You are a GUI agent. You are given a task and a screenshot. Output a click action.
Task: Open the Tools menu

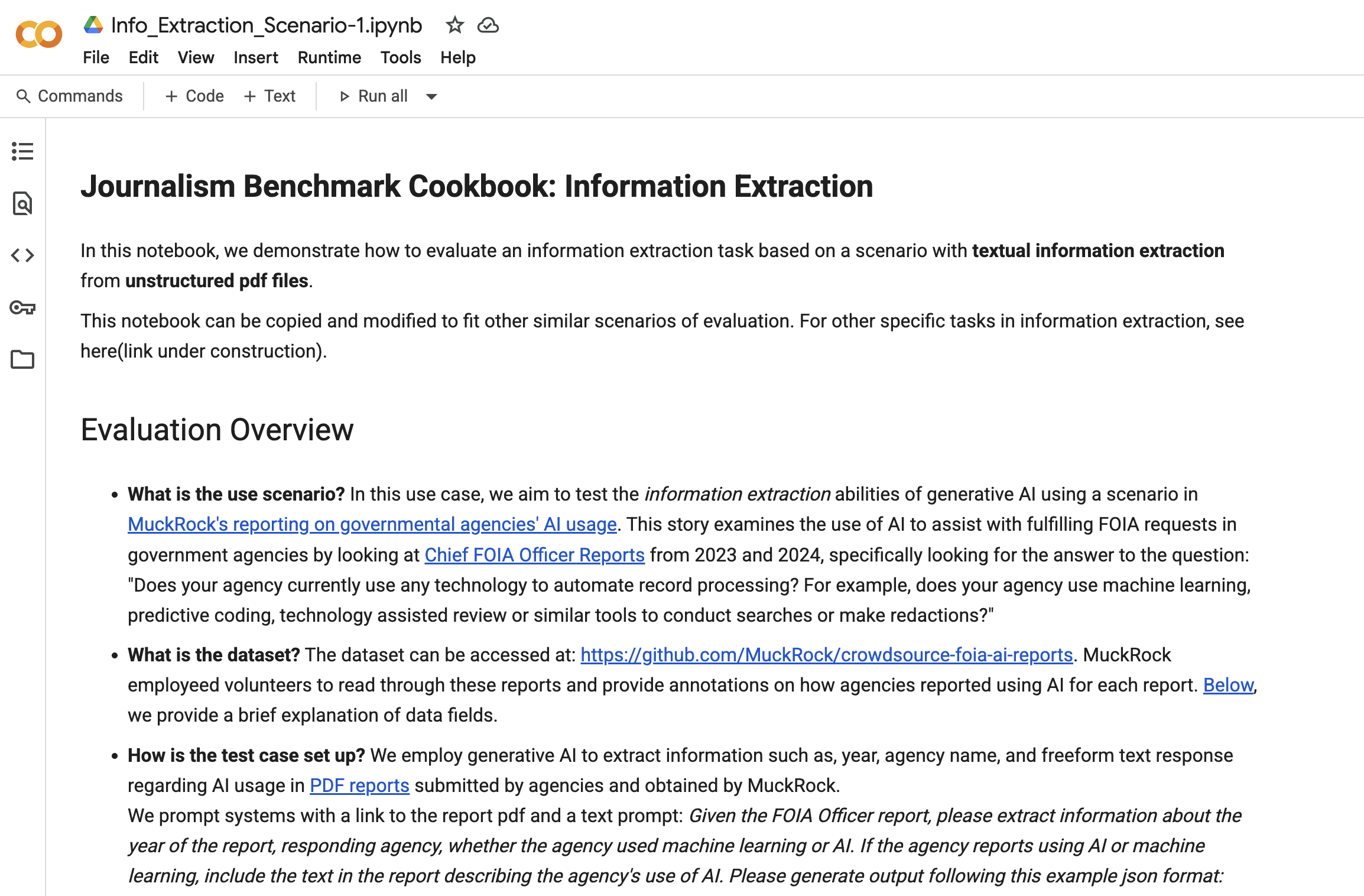coord(400,57)
